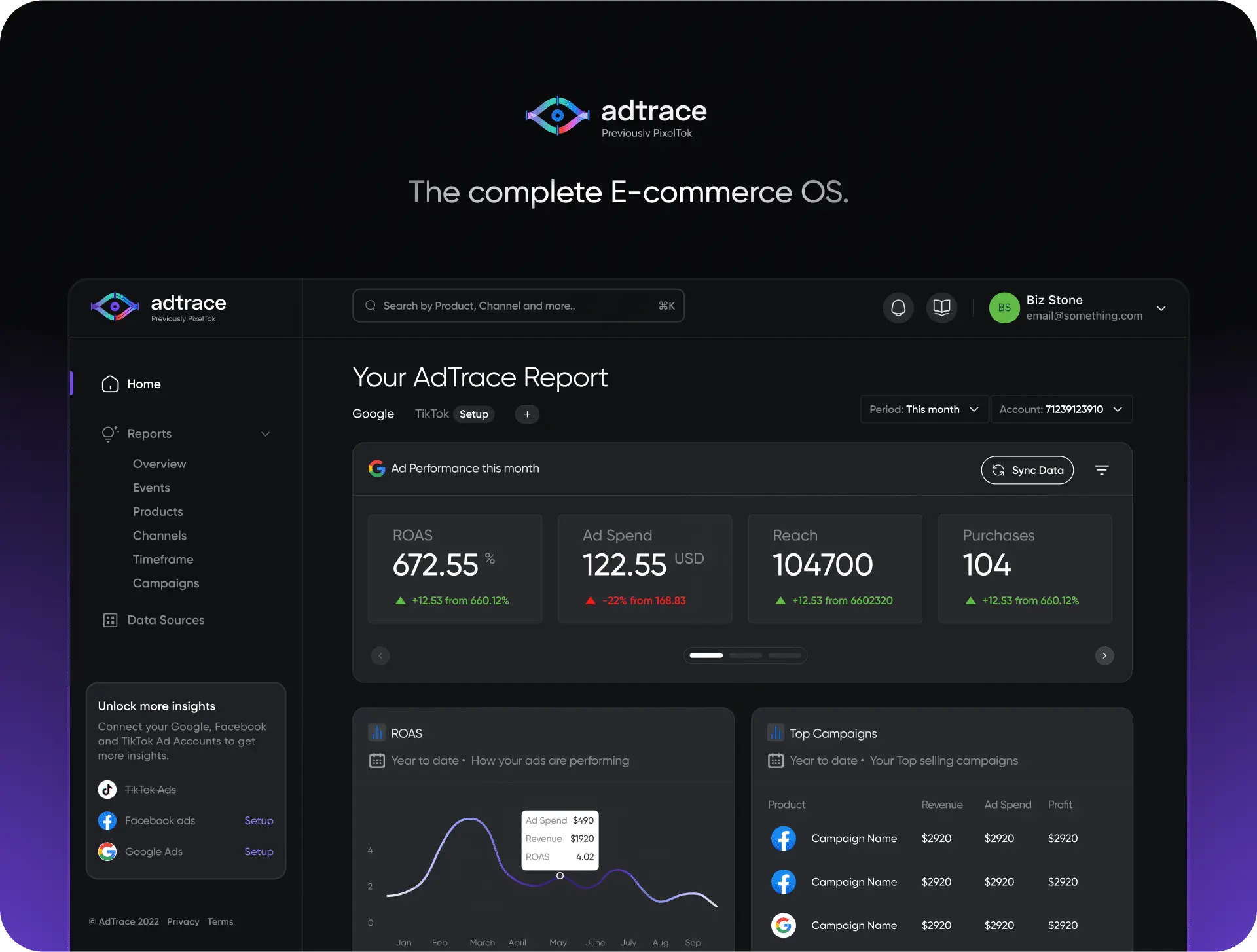Click the Ad Spend 122.55 USD metric card

coord(645,568)
